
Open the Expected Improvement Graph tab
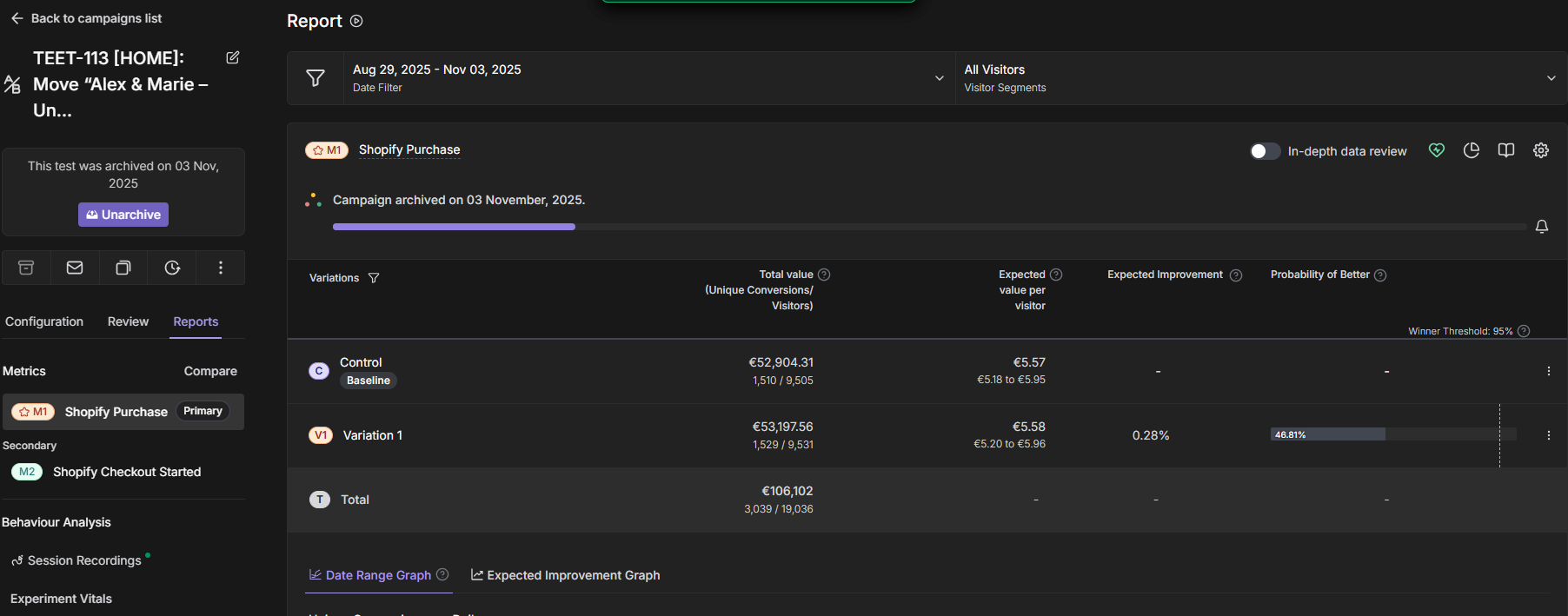[565, 575]
